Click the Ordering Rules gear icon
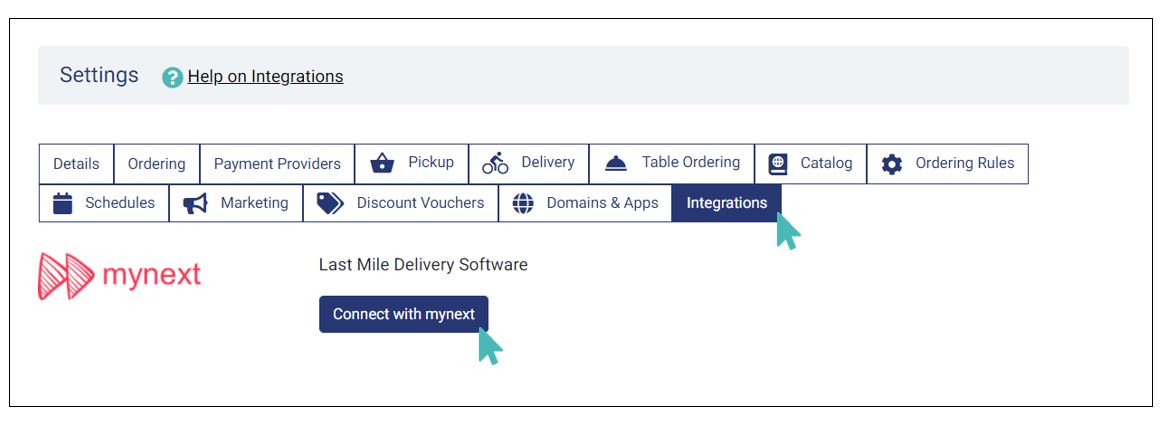The width and height of the screenshot is (1164, 429). click(892, 164)
